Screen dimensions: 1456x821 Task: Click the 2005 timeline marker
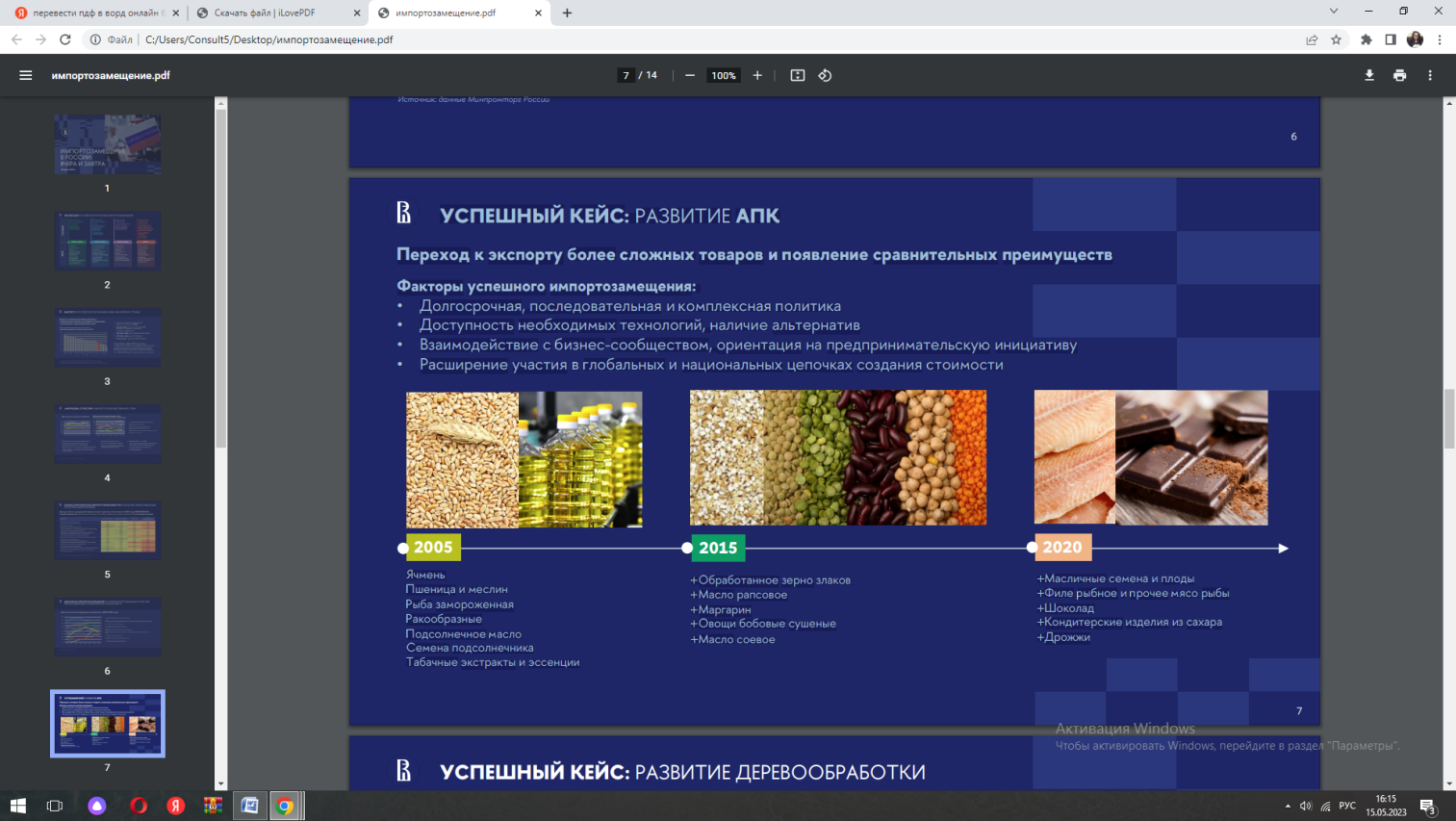coord(433,547)
